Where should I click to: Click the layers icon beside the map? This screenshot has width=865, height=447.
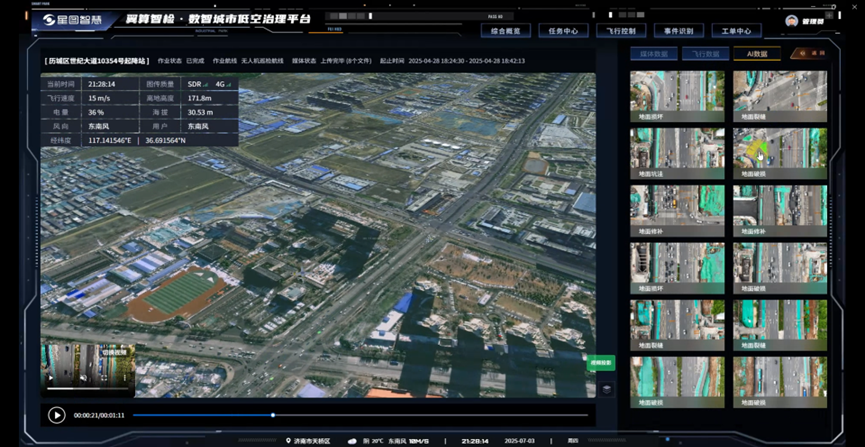click(x=606, y=389)
